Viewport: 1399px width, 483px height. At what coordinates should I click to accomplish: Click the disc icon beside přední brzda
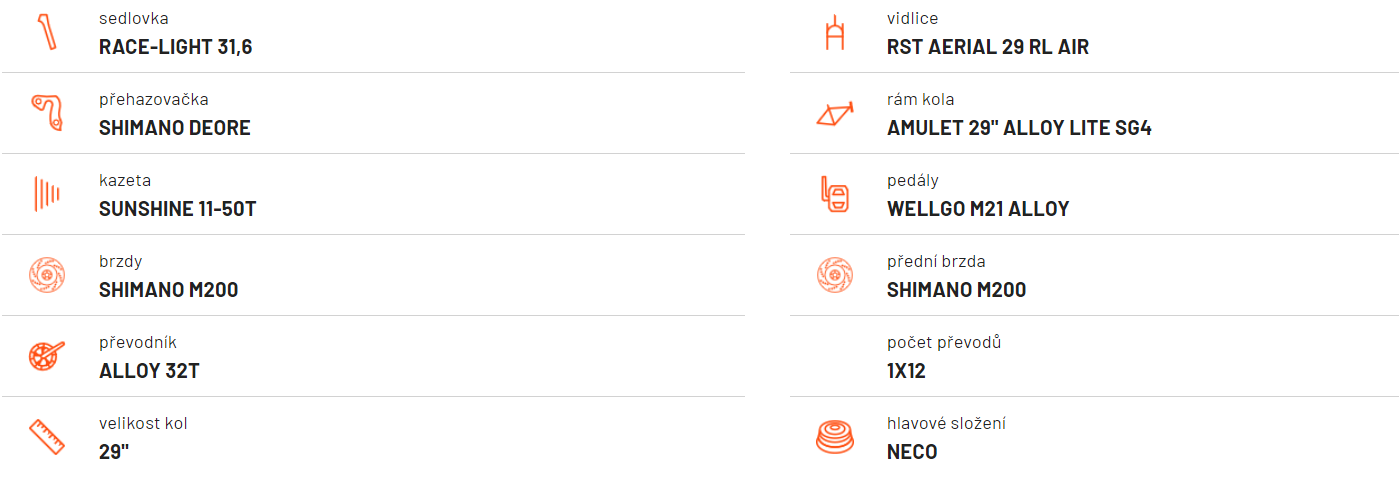click(835, 274)
